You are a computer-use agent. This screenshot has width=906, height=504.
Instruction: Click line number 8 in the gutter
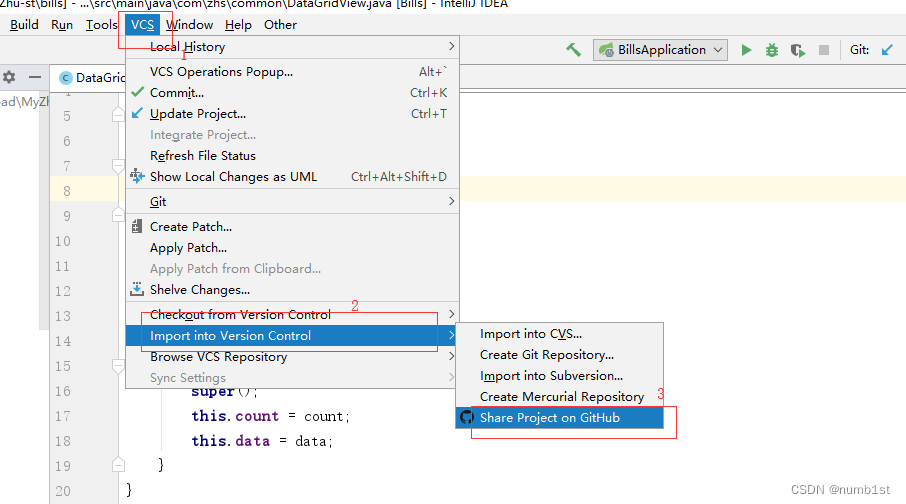67,191
